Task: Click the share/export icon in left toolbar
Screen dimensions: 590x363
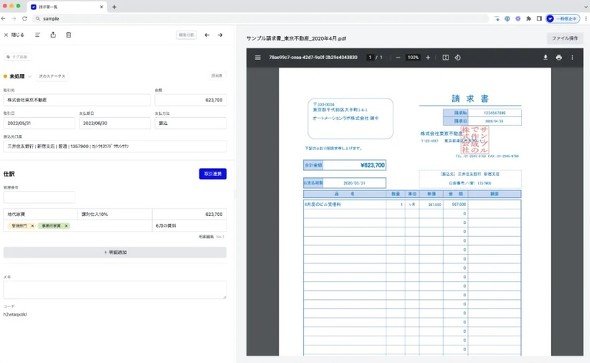Action: (53, 35)
